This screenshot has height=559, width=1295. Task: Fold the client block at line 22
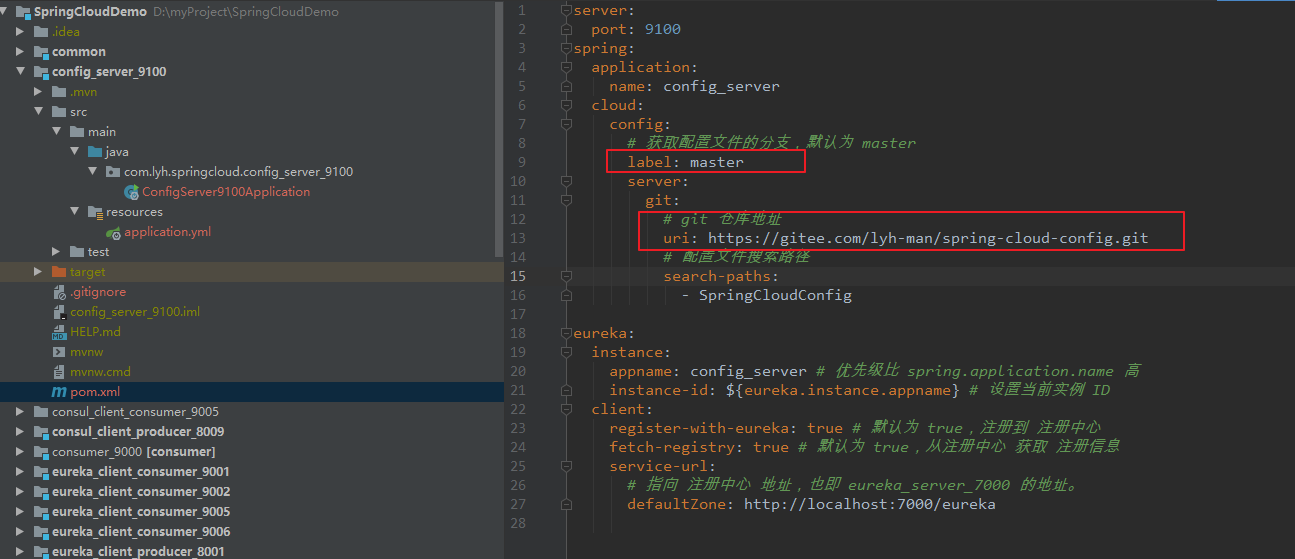(x=566, y=409)
